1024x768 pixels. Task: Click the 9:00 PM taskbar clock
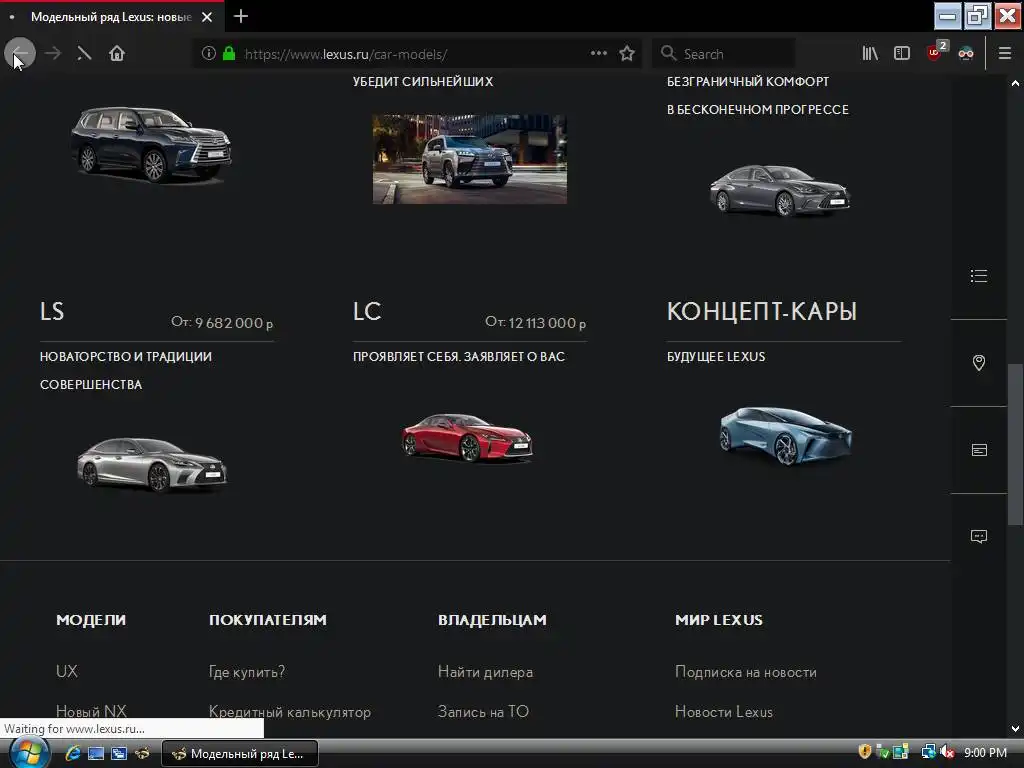point(985,752)
